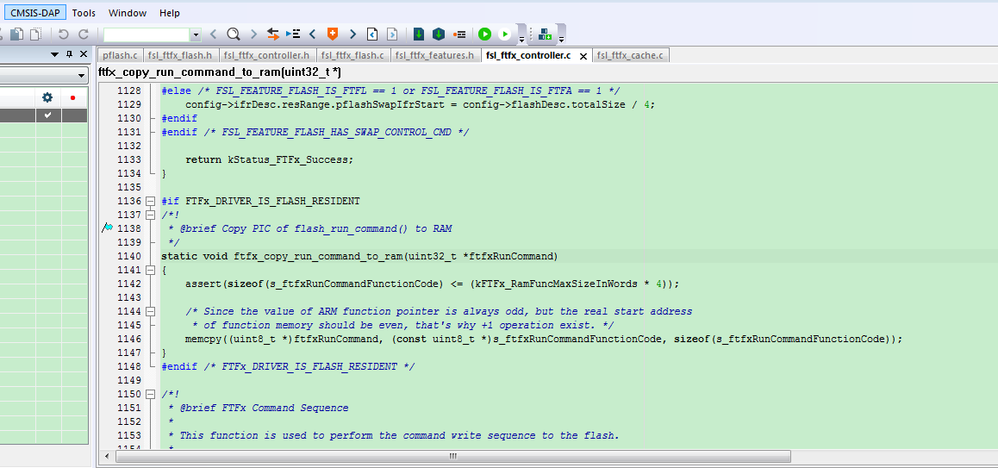Switch to the fsl_ftfx_cache.c tab
The height and width of the screenshot is (468, 998).
click(630, 55)
